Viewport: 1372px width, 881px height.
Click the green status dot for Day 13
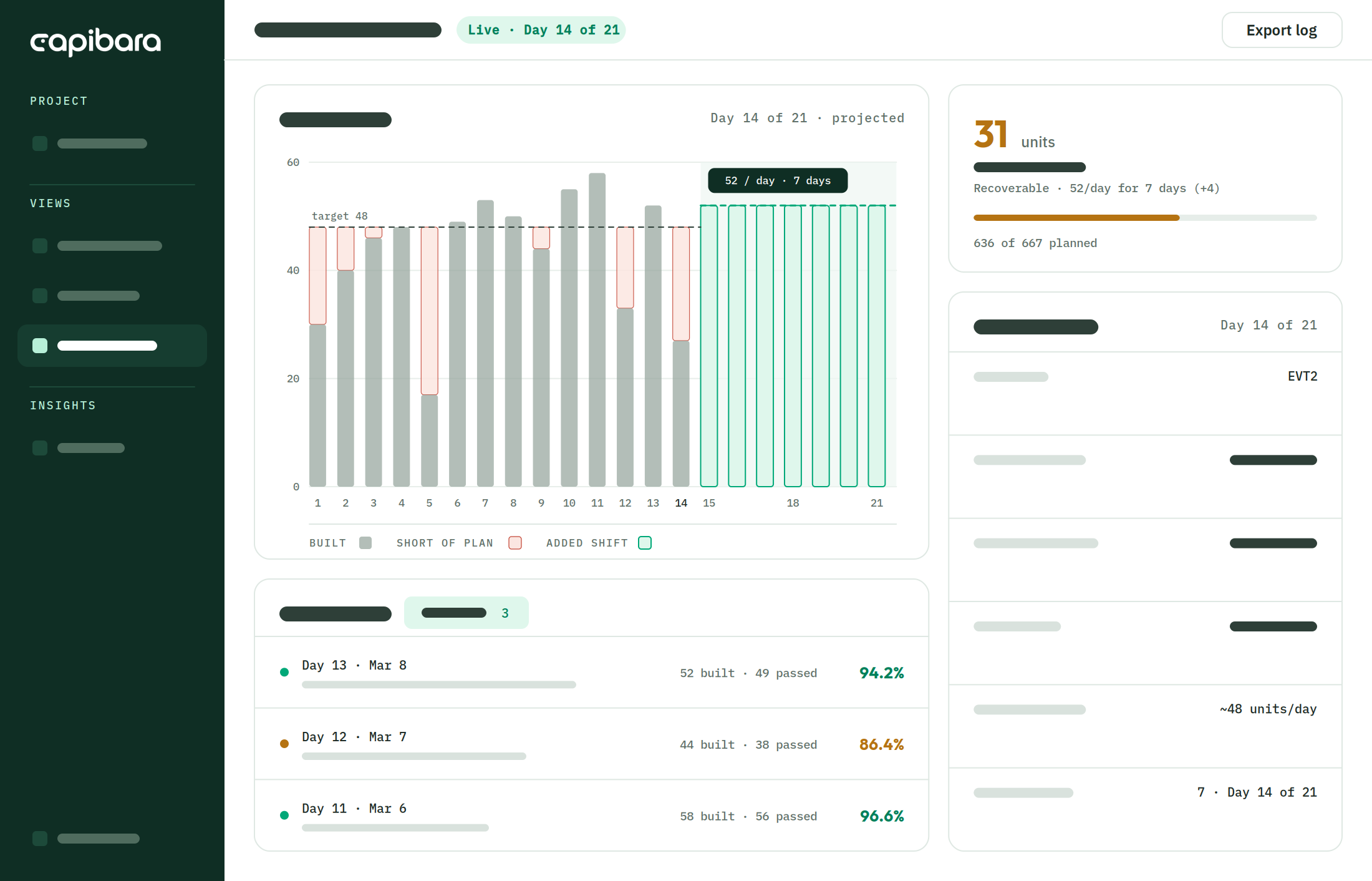coord(284,672)
